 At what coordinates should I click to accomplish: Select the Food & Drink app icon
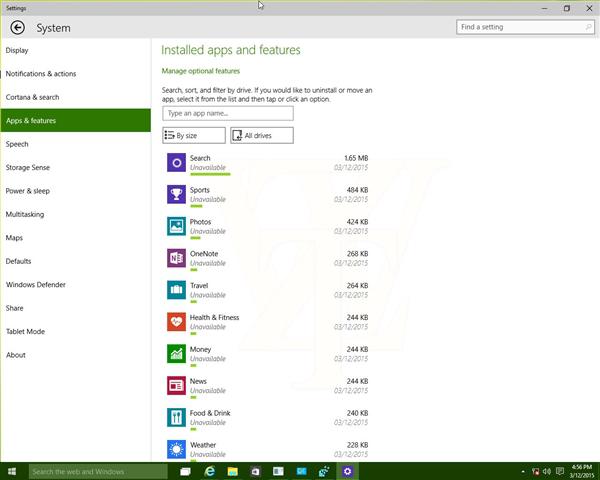175,417
